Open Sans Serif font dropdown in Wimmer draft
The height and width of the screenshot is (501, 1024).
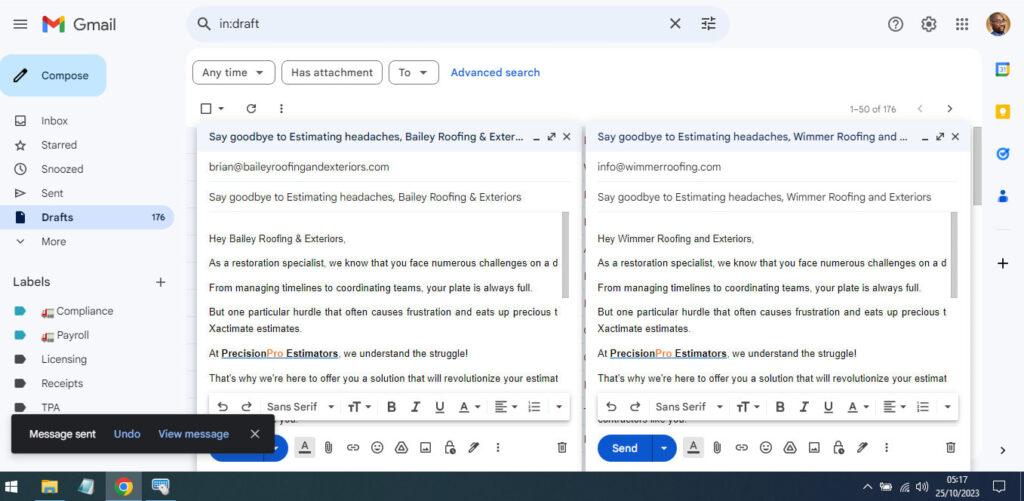688,407
